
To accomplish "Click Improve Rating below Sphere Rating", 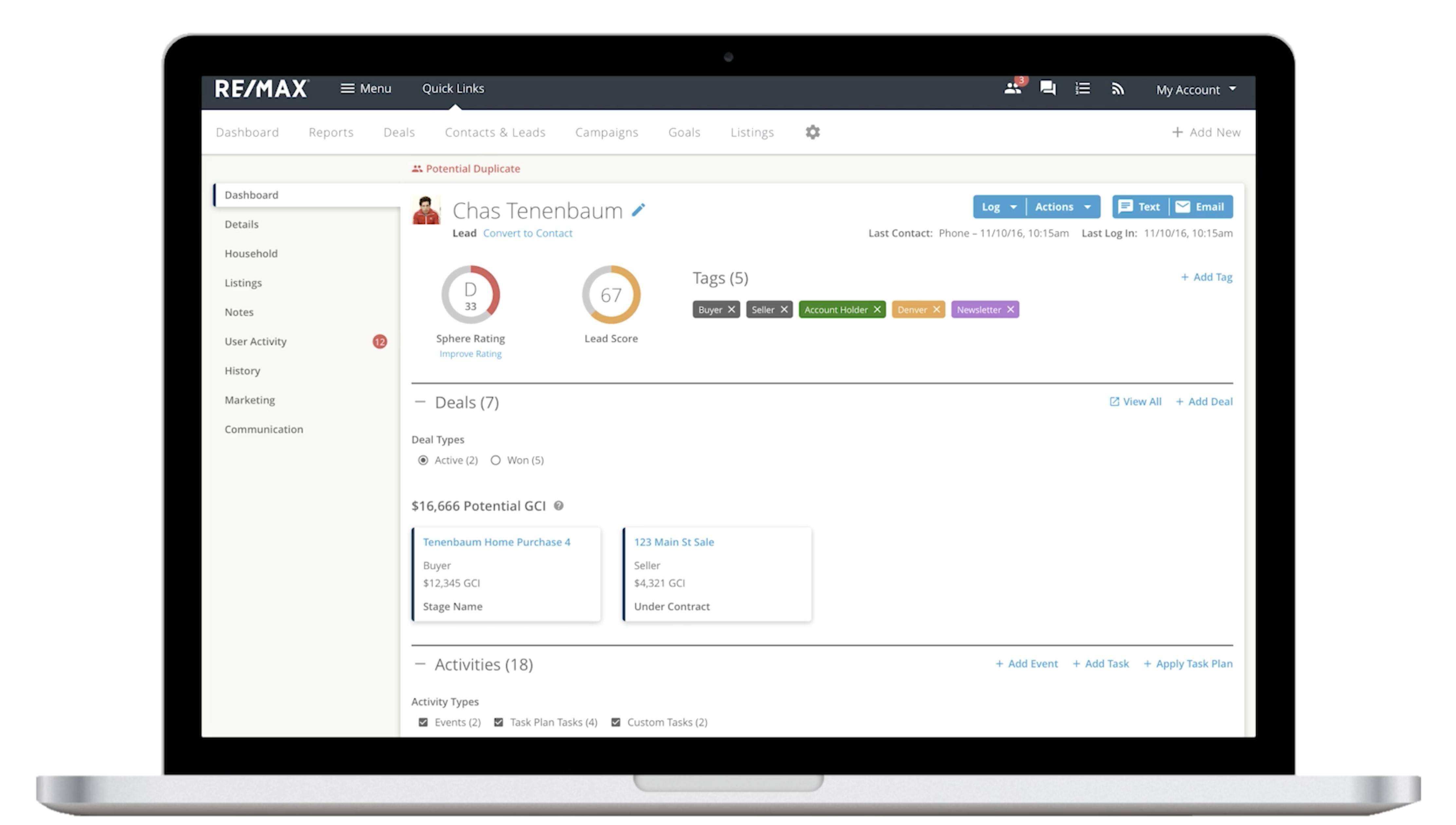I will (x=470, y=354).
